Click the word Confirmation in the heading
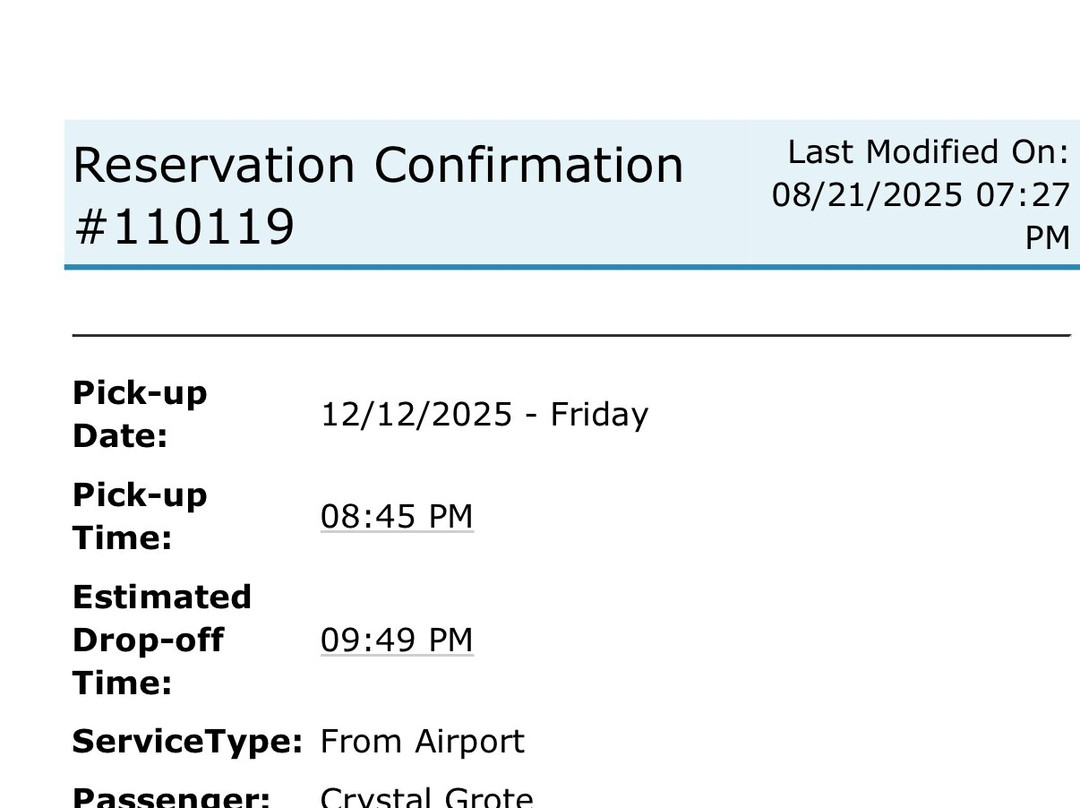The height and width of the screenshot is (808, 1080). click(529, 165)
